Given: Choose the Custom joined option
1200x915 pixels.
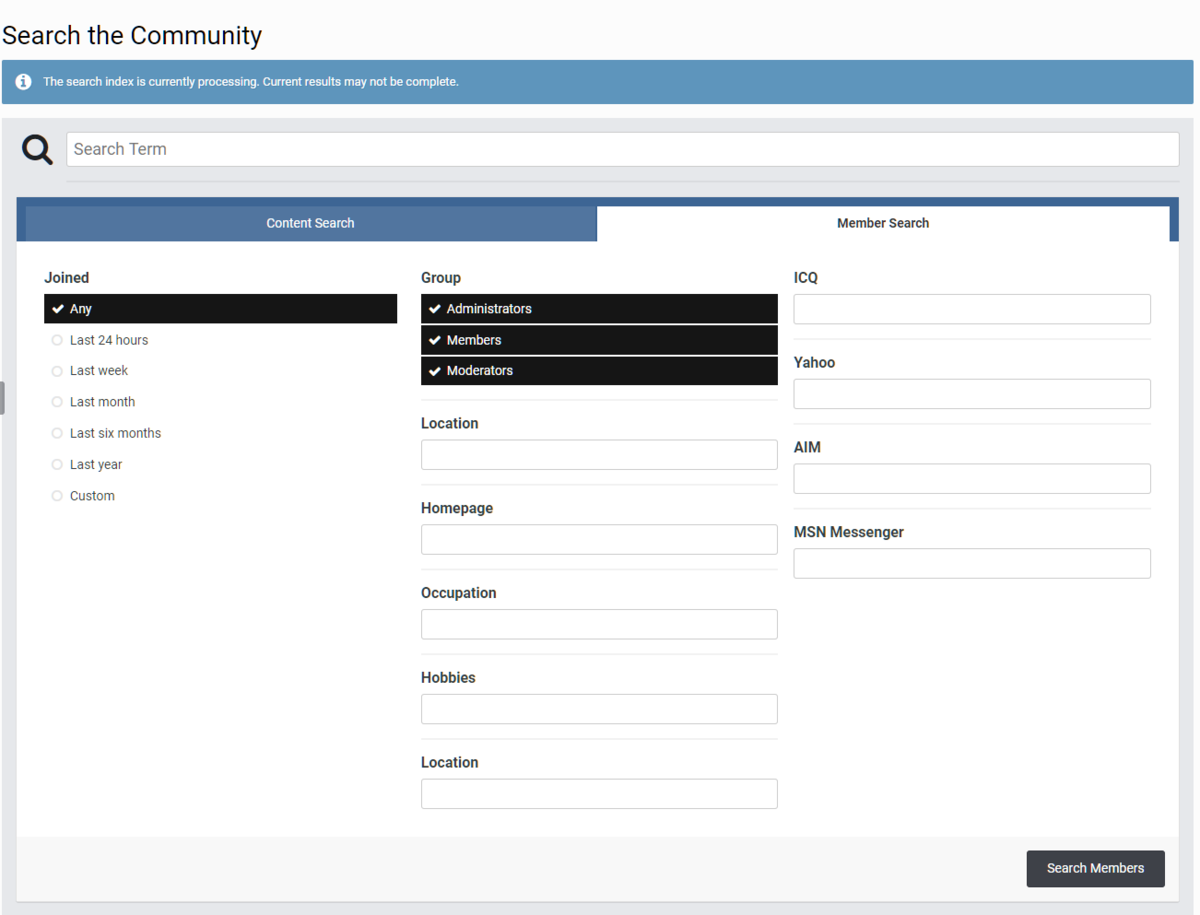Looking at the screenshot, I should (x=92, y=495).
